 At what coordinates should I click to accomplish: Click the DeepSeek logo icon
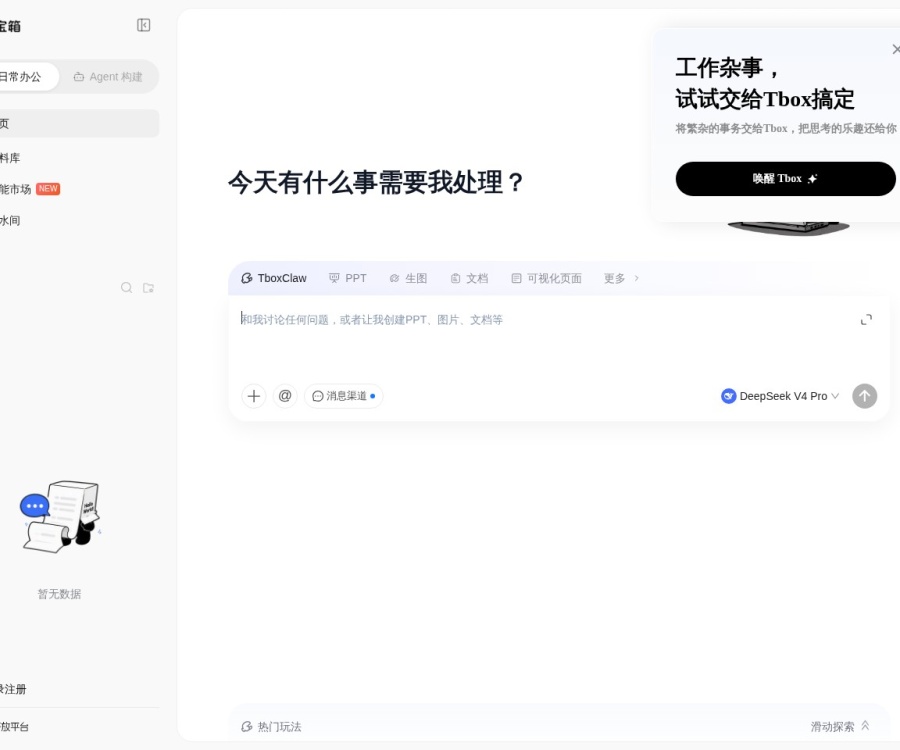point(728,396)
